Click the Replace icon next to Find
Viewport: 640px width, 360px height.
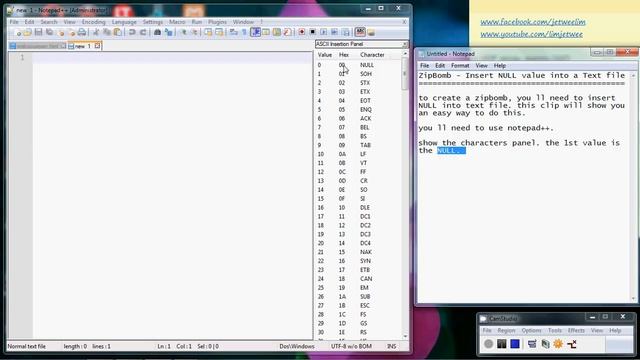(x=169, y=32)
